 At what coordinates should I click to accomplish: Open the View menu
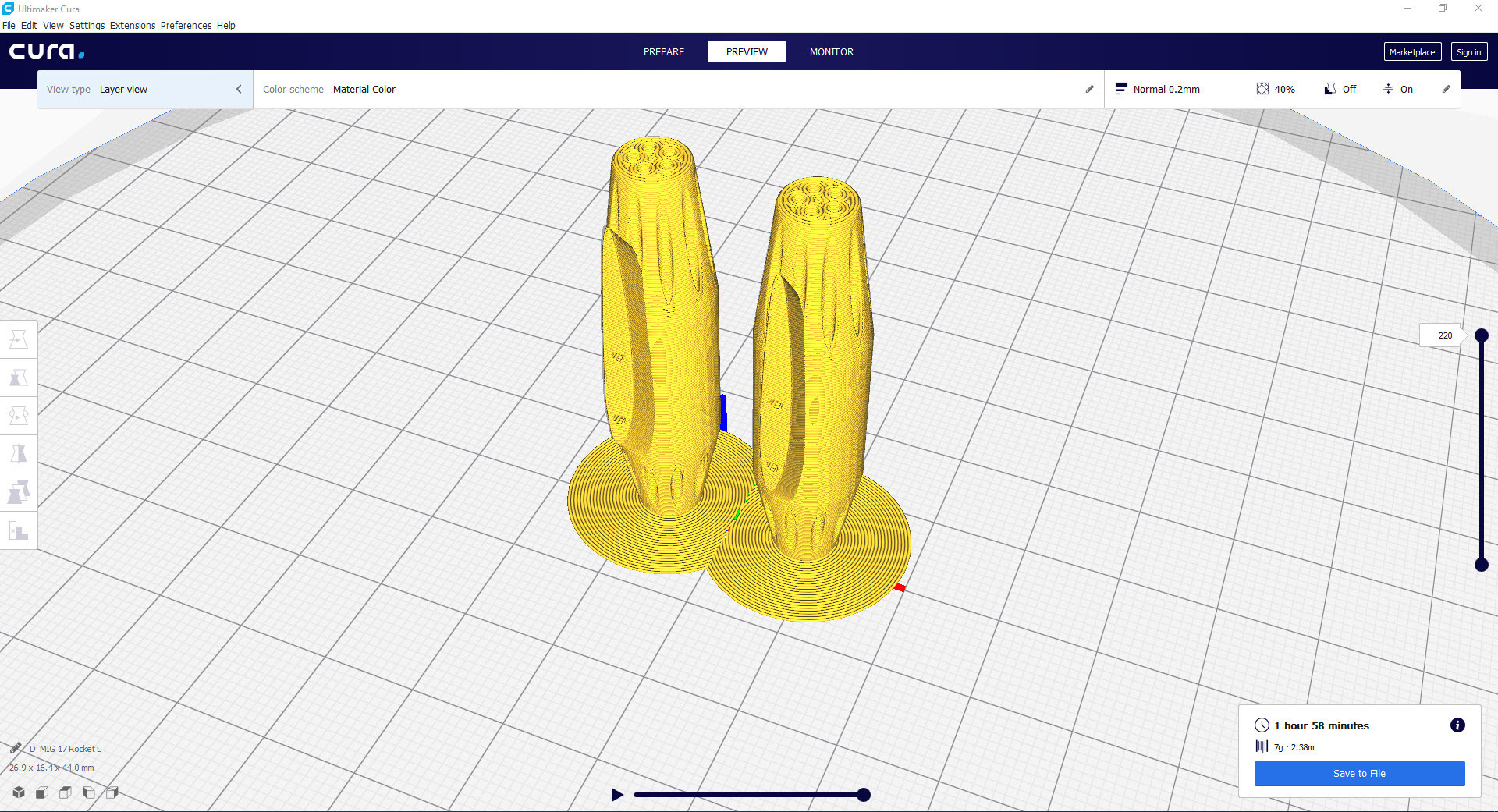(53, 25)
